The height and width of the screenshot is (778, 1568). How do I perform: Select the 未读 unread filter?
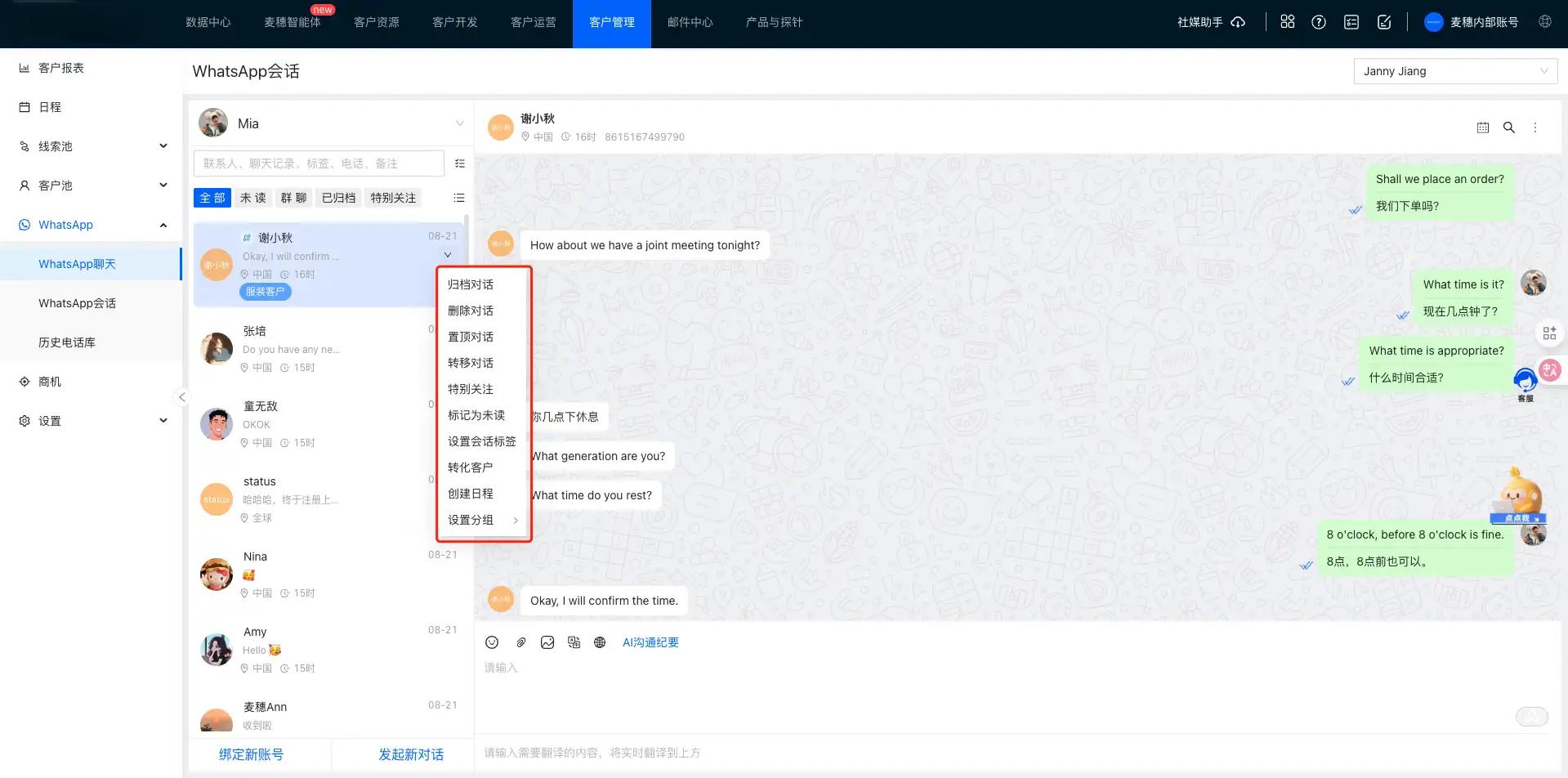pyautogui.click(x=252, y=198)
